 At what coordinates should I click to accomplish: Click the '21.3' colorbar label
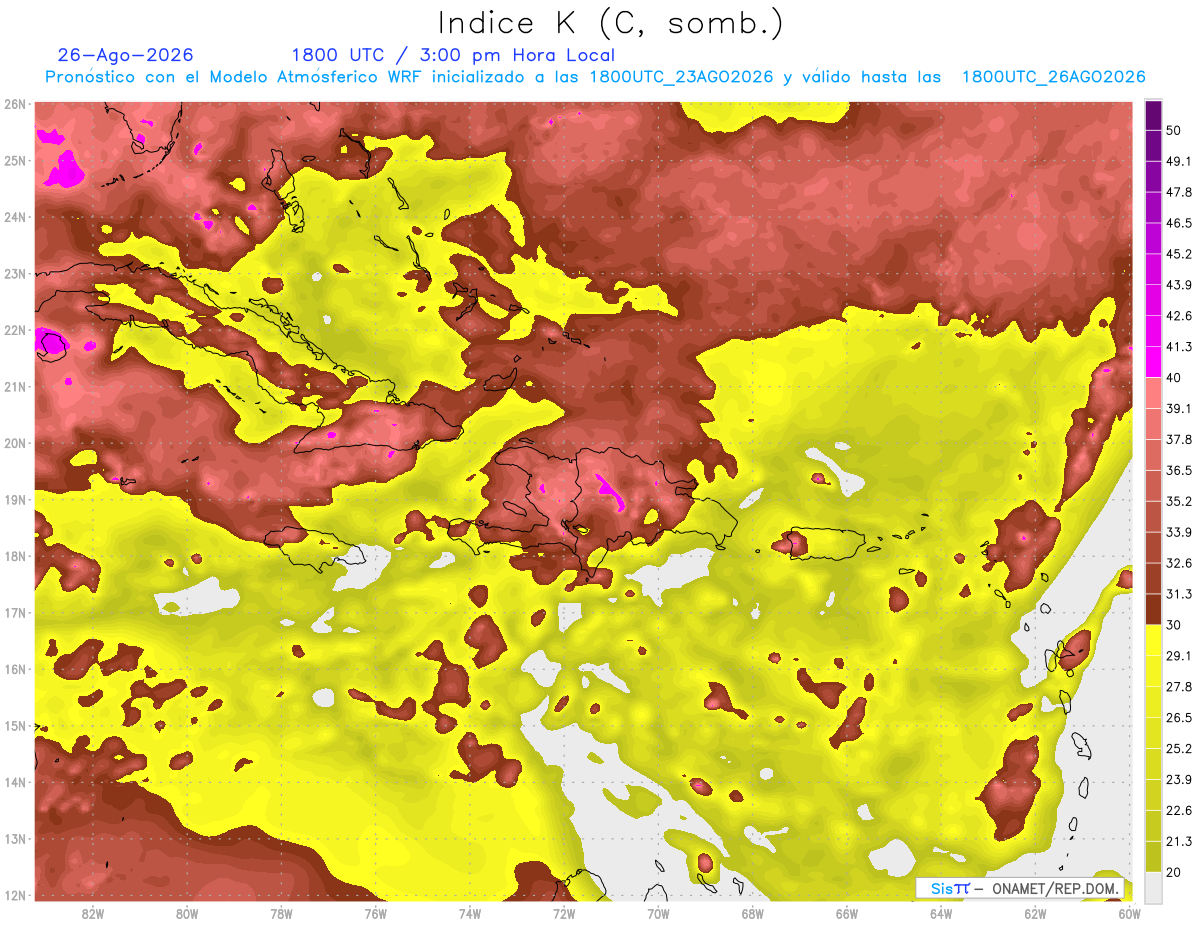tap(1178, 841)
